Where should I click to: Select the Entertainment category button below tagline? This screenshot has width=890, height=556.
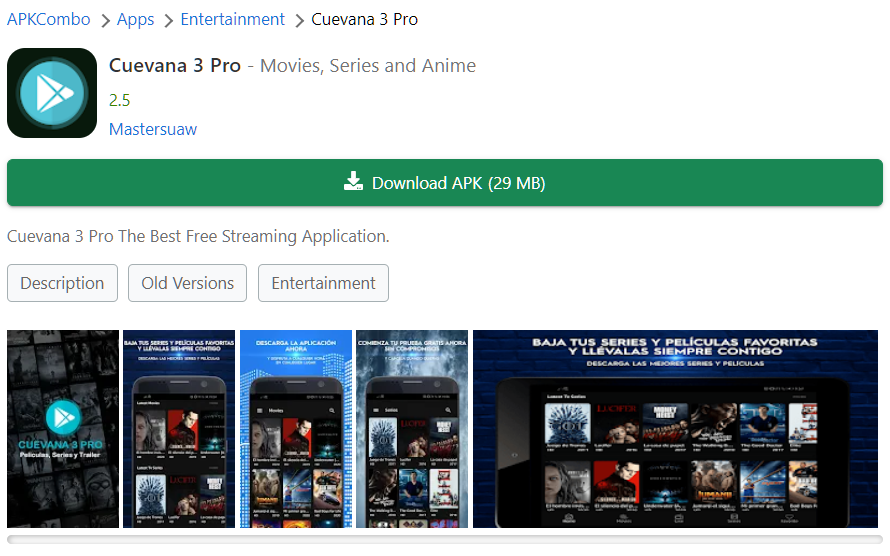coord(323,283)
